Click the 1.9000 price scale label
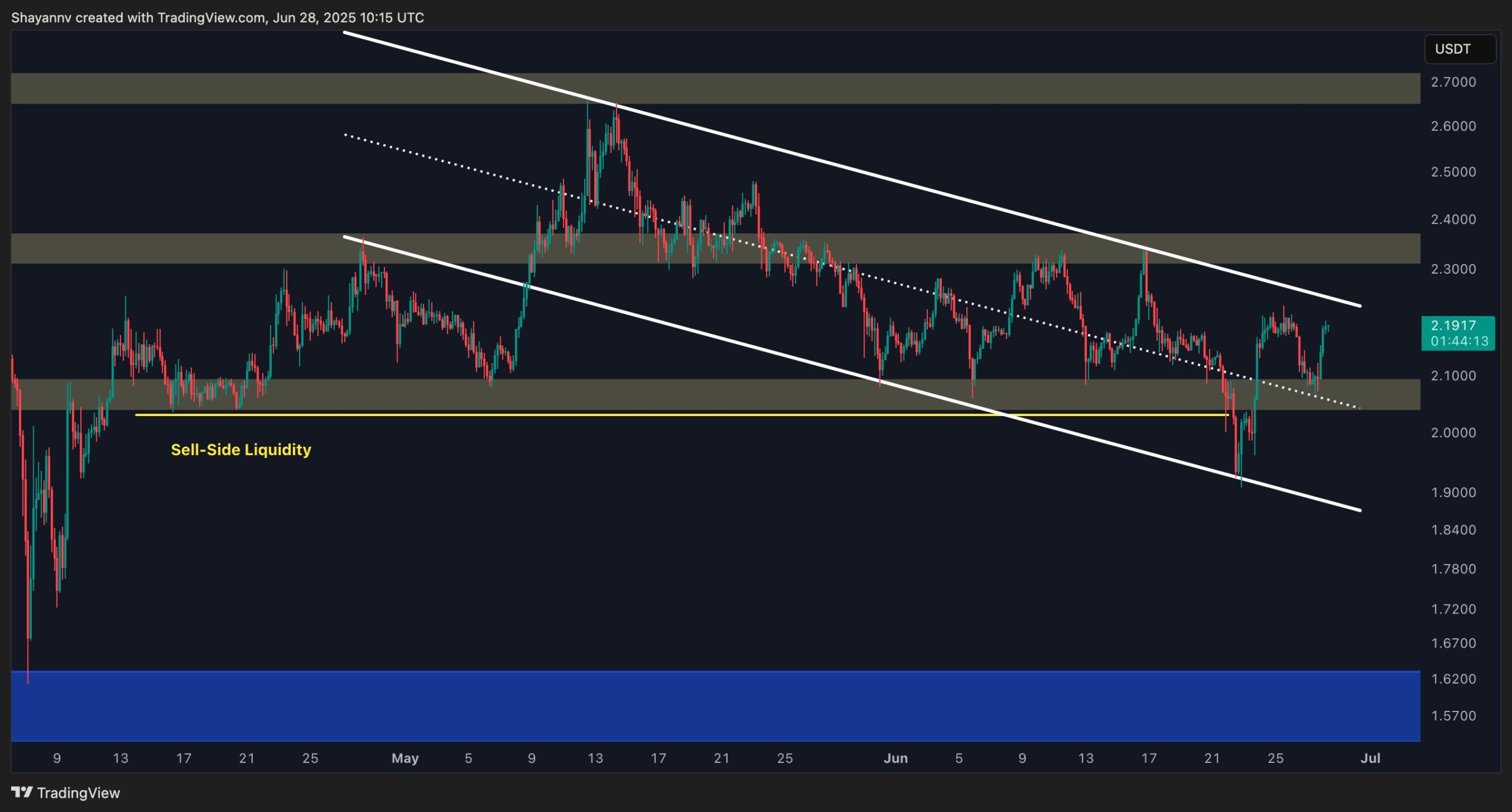 [x=1453, y=492]
